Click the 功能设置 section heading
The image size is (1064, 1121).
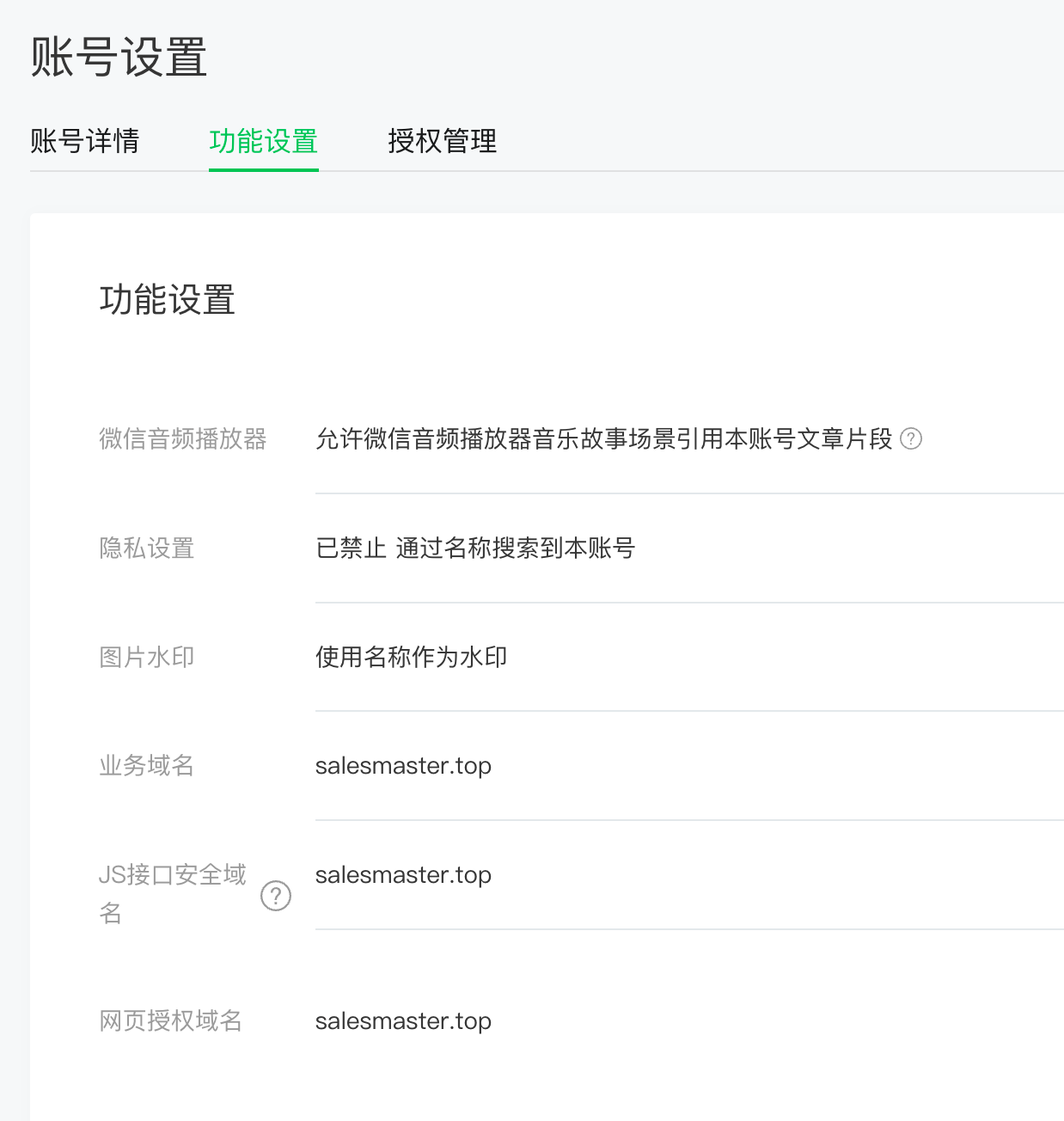click(x=168, y=300)
